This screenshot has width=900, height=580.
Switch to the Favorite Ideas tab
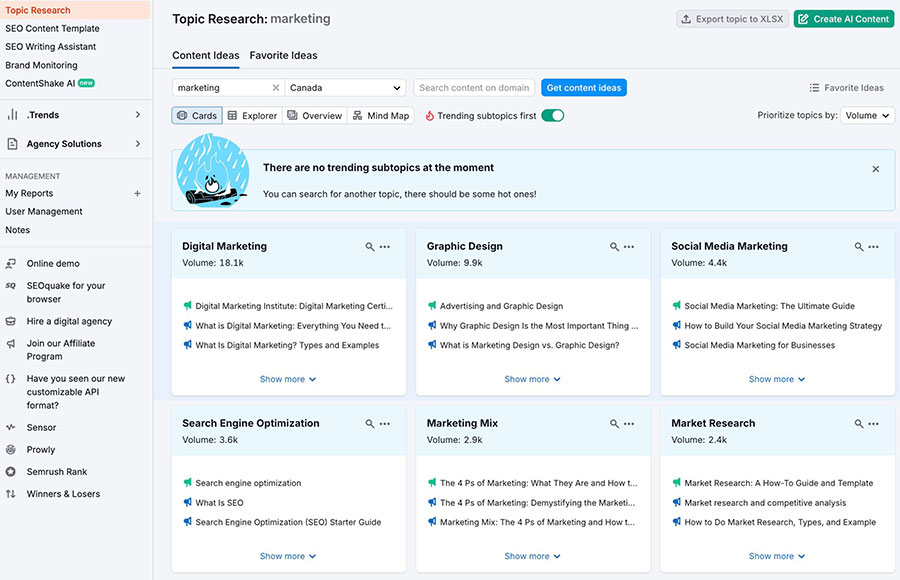(283, 56)
